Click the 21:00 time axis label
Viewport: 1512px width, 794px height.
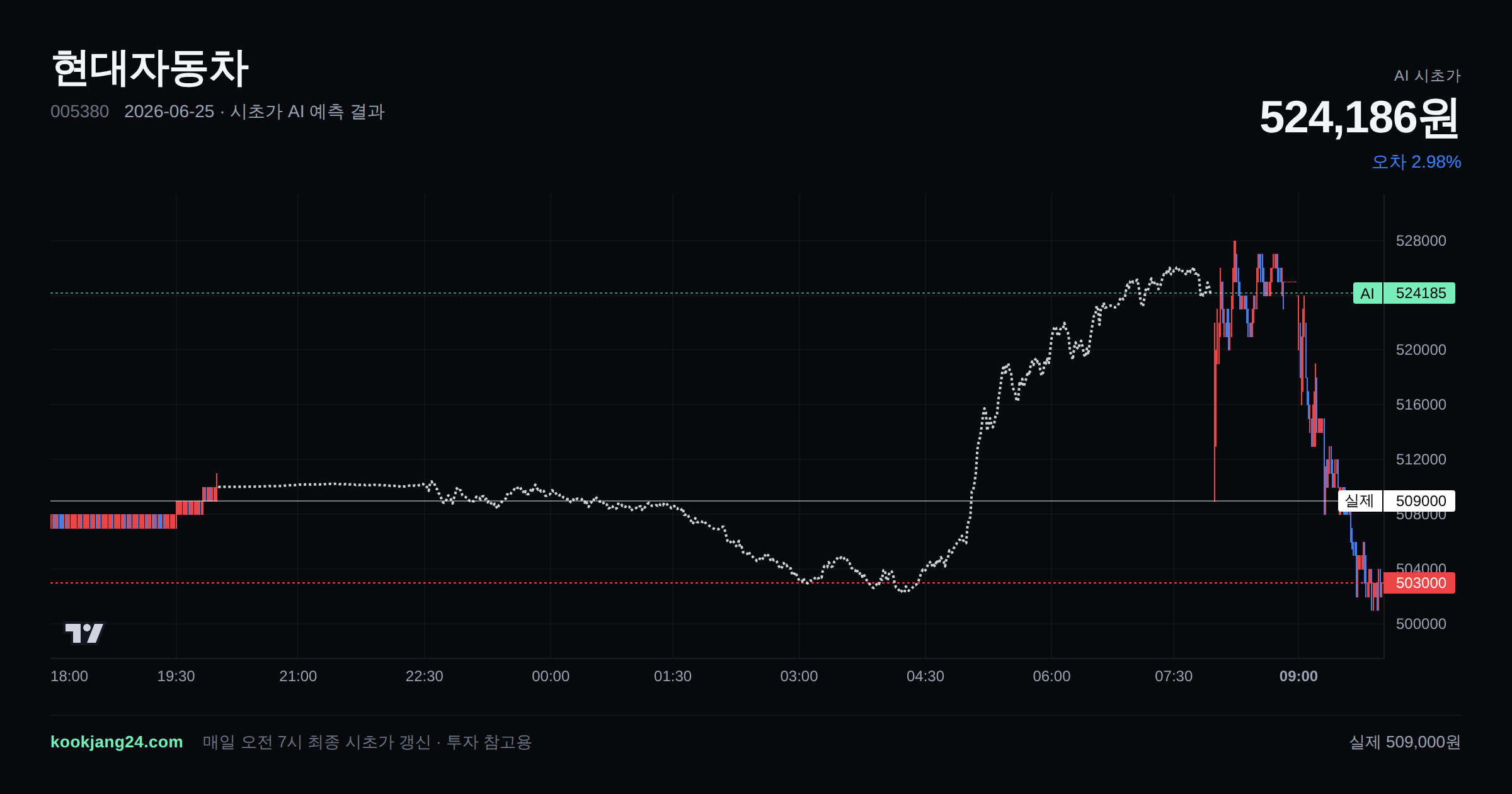(298, 676)
